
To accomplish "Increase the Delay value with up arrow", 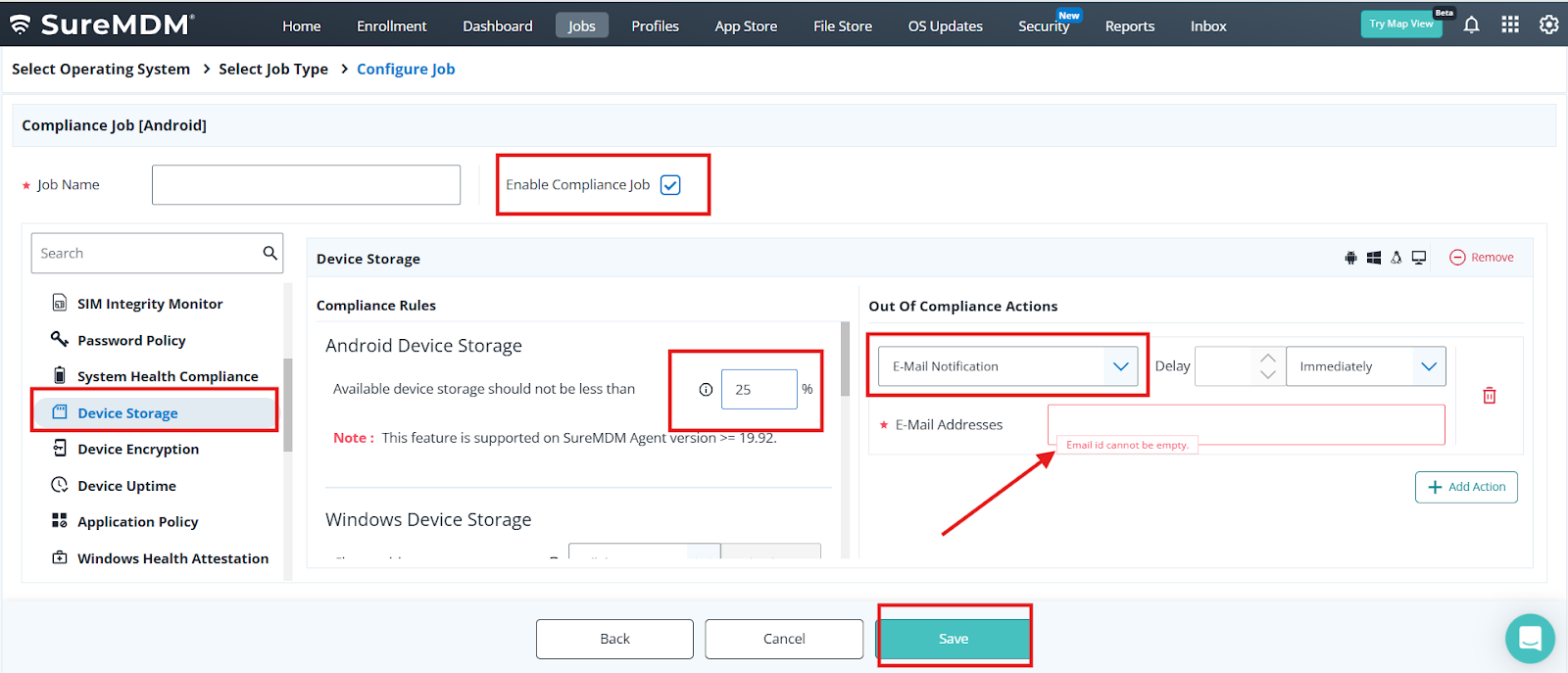I will [x=1267, y=358].
